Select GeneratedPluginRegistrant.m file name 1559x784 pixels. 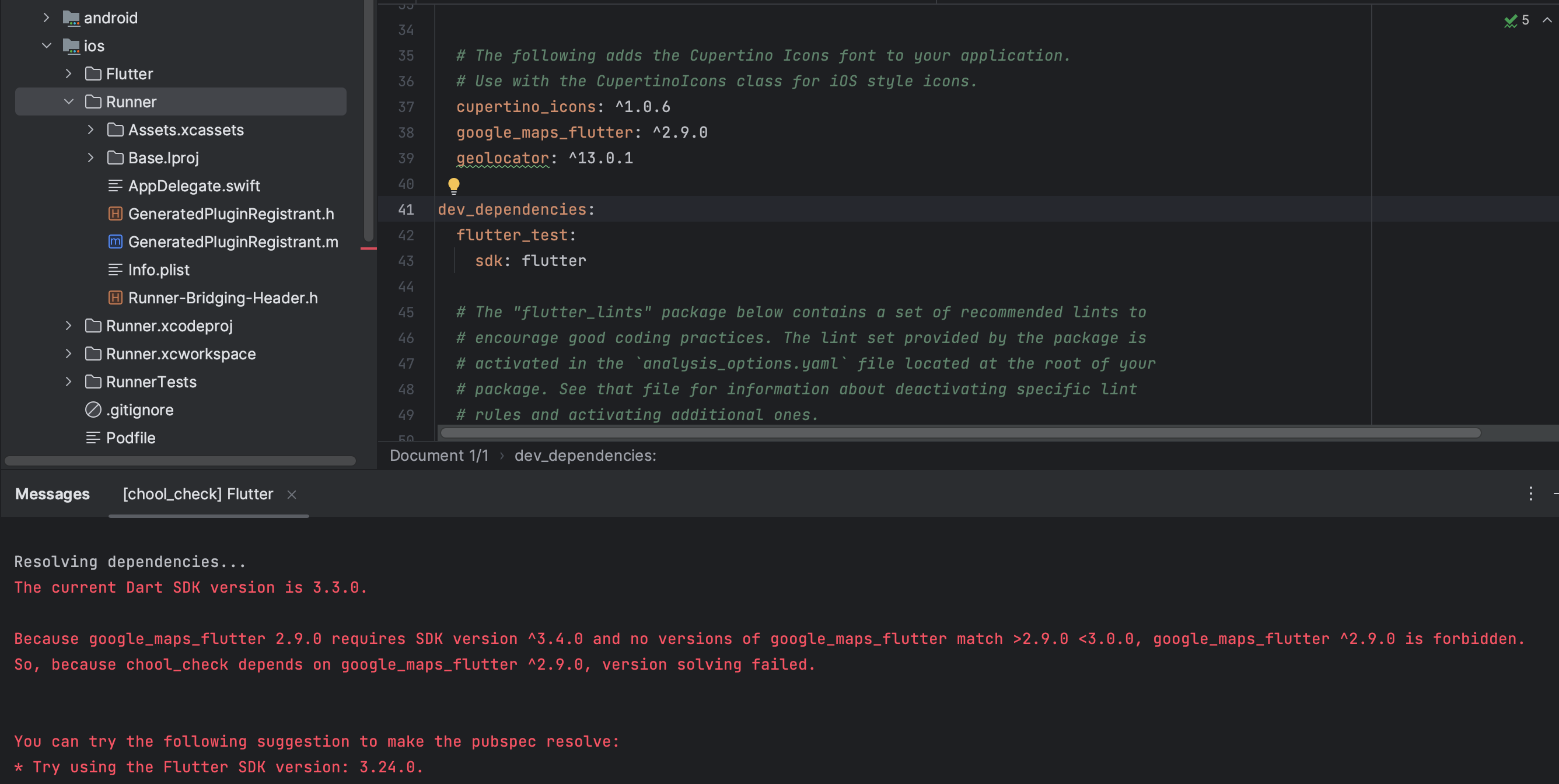[x=233, y=242]
